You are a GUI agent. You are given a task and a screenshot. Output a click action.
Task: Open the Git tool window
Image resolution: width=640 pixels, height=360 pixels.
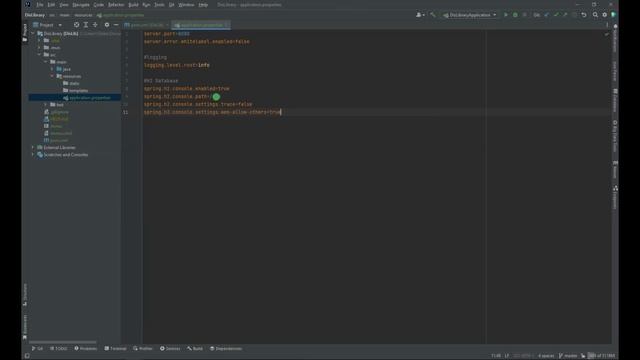37,349
